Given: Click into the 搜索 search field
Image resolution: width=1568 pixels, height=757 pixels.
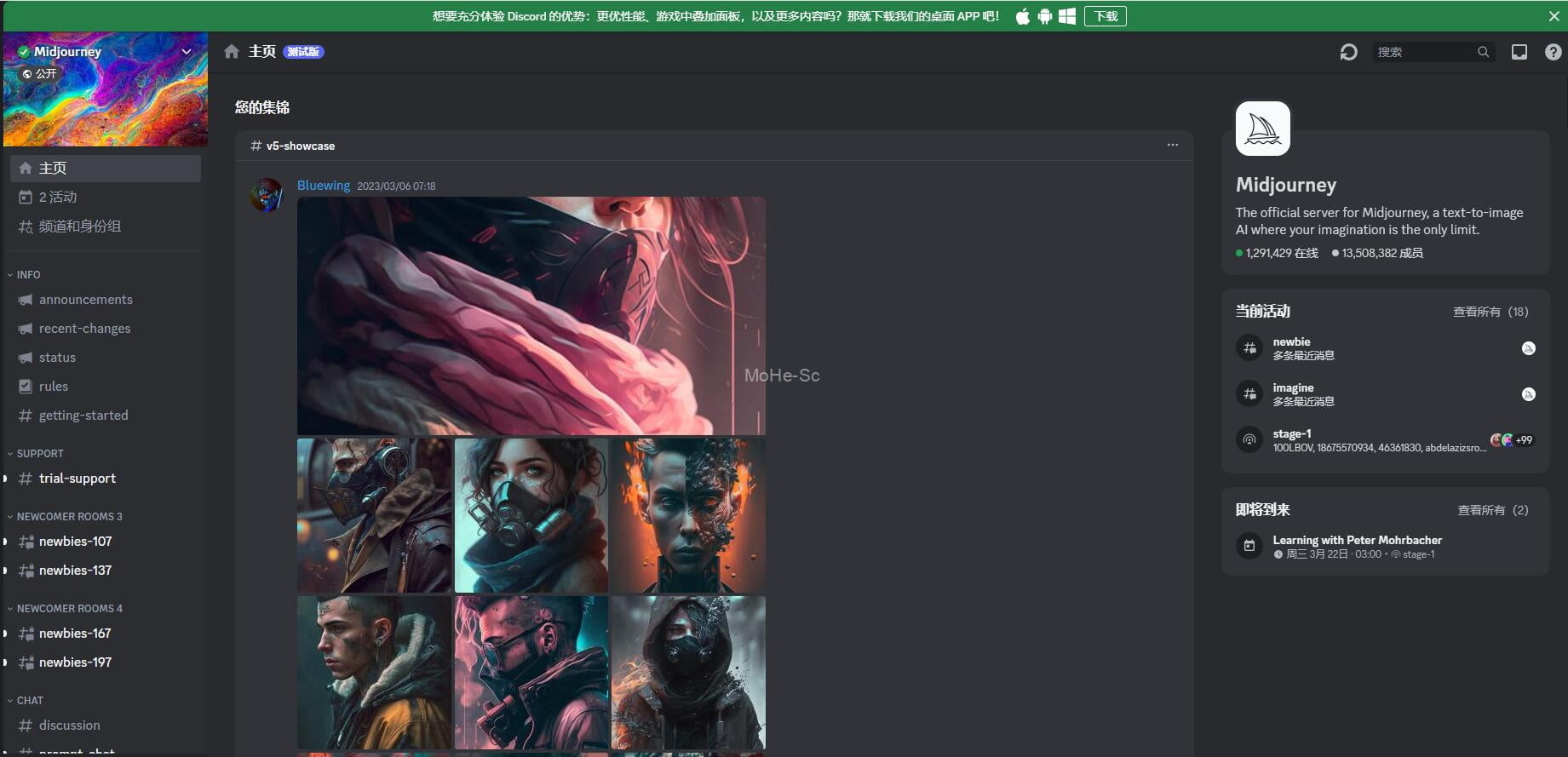Looking at the screenshot, I should 1425,52.
